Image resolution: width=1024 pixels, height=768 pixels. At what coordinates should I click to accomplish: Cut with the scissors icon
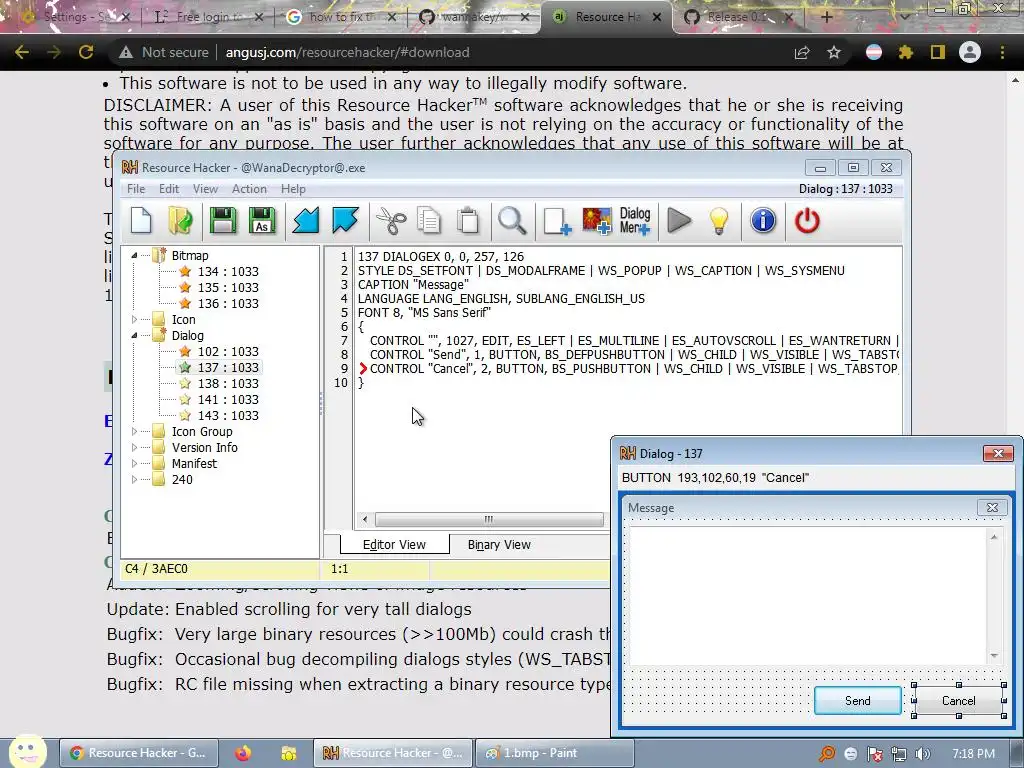pyautogui.click(x=391, y=221)
